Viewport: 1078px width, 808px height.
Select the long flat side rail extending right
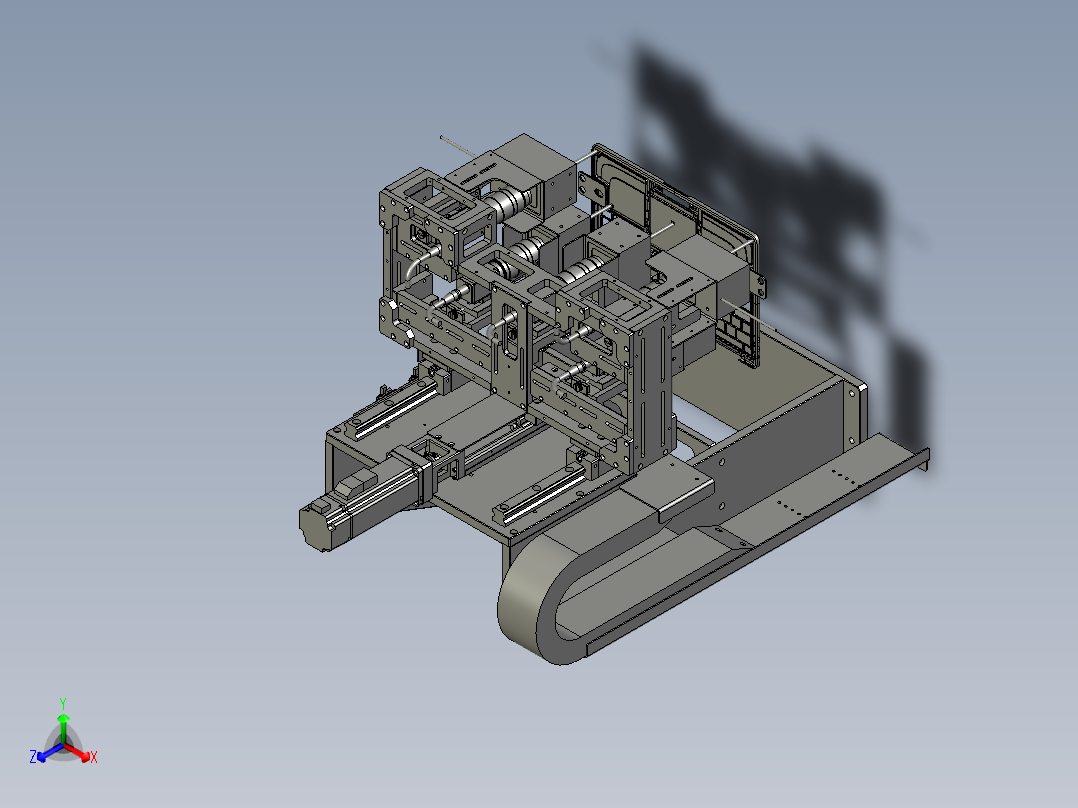point(756,543)
